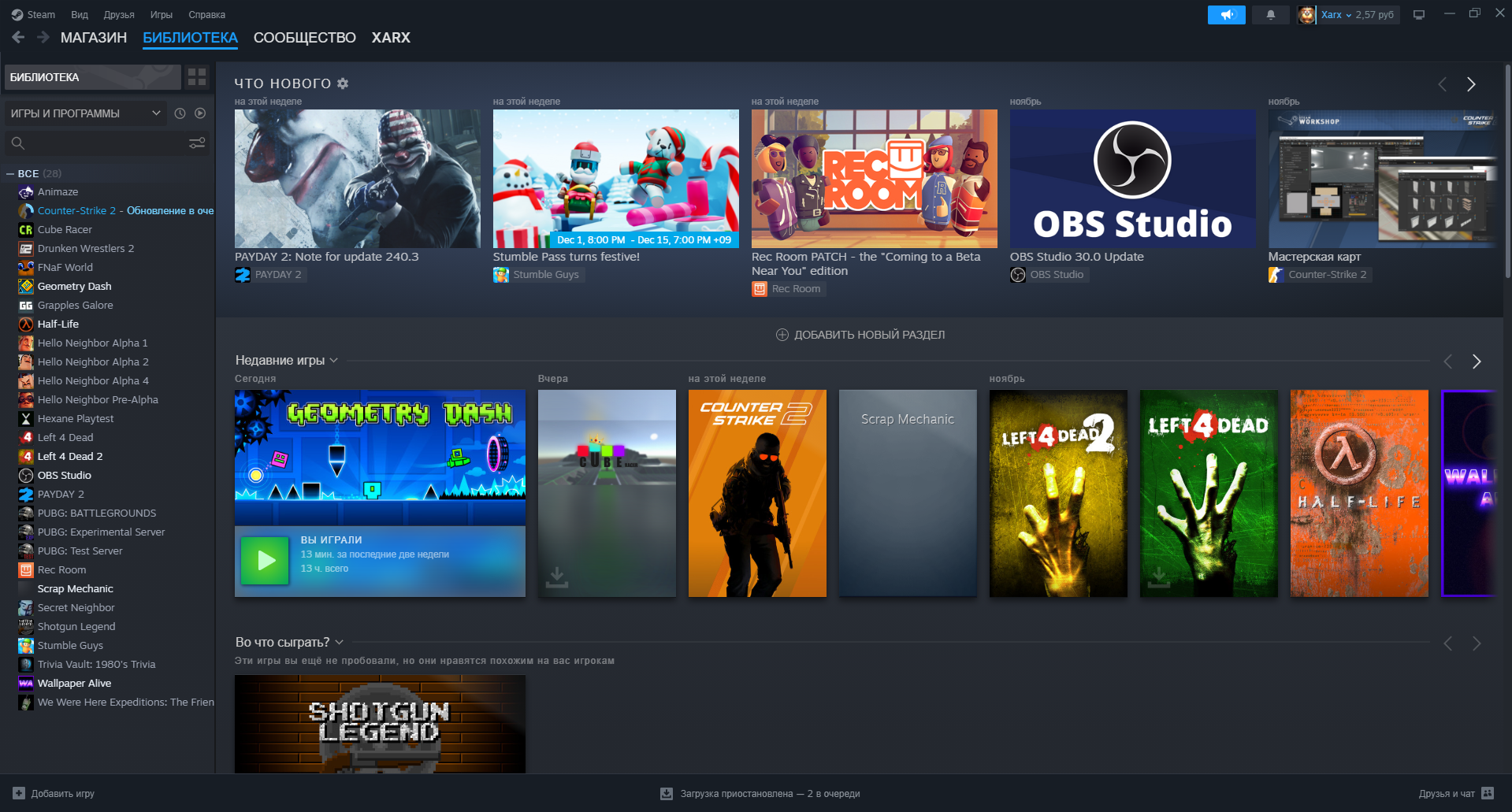Screen dimensions: 1512x812
Task: Click Добавить новый раздел
Action: [860, 335]
